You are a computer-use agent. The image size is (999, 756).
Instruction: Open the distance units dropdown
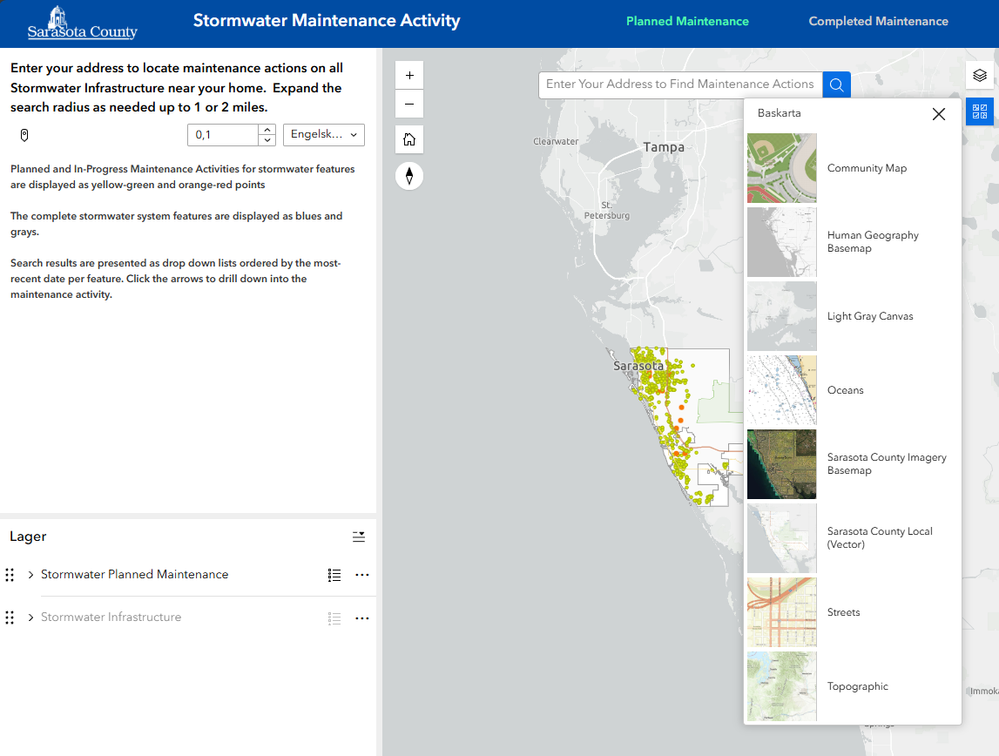click(324, 135)
